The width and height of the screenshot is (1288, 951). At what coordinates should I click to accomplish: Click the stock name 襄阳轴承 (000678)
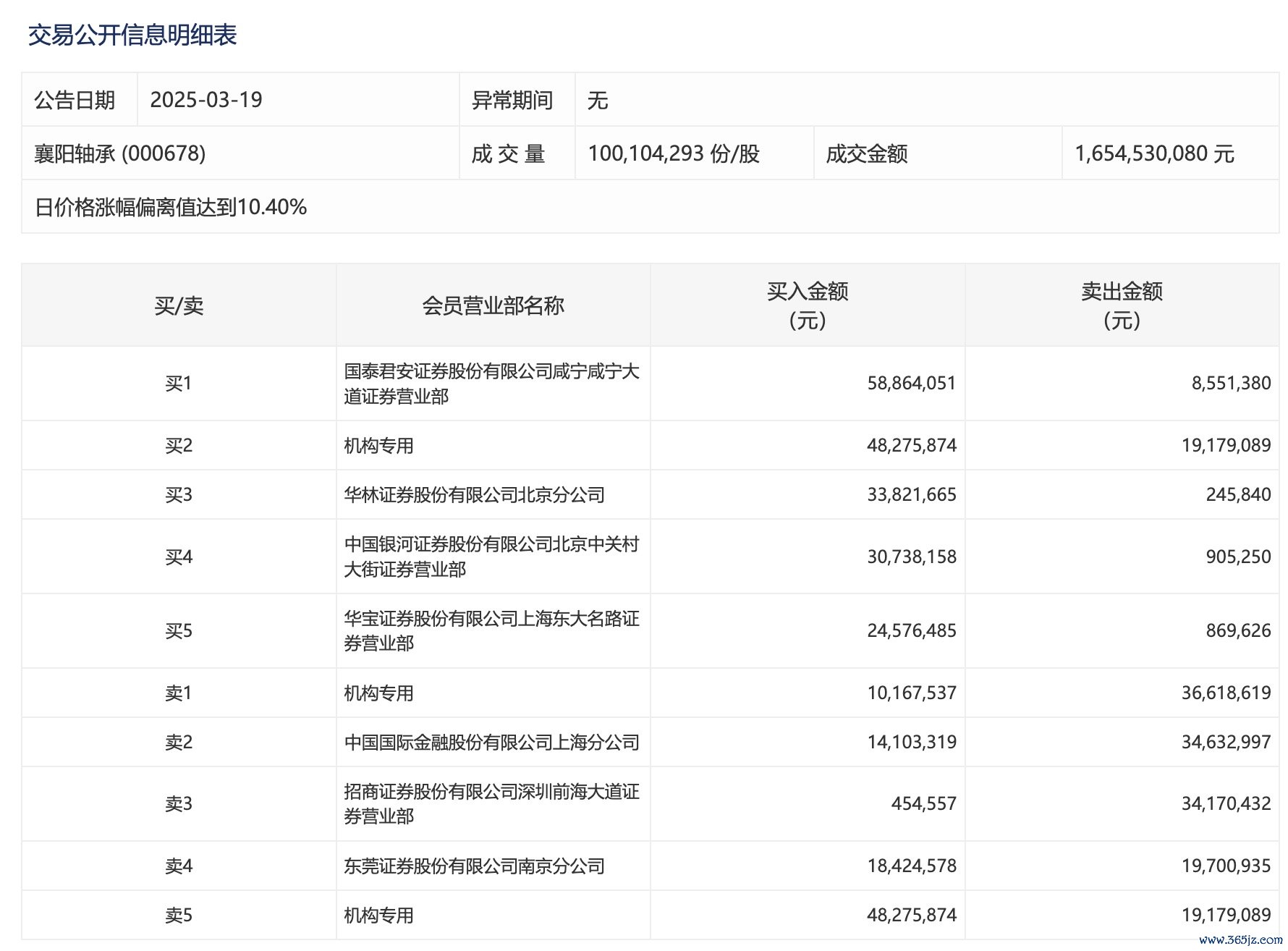click(x=120, y=153)
